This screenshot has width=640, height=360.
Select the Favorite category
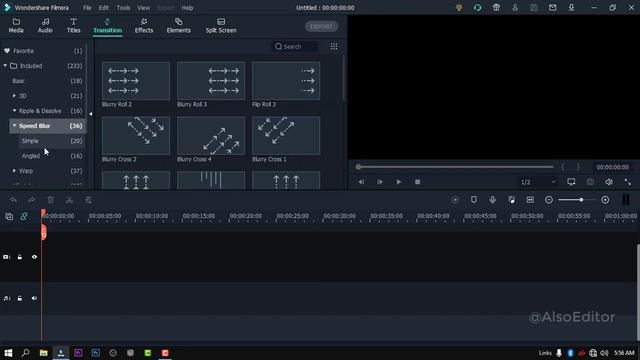(x=43, y=51)
